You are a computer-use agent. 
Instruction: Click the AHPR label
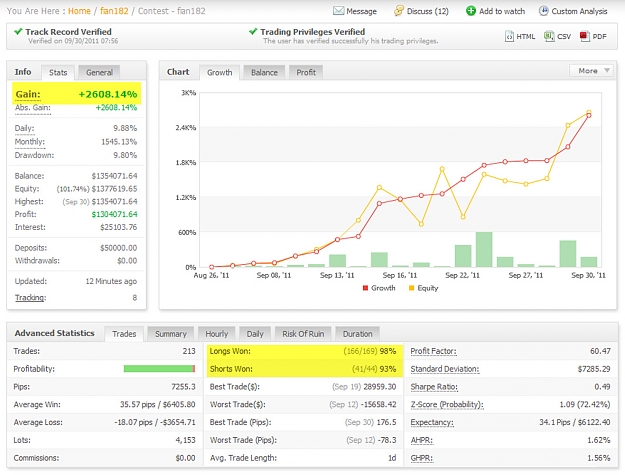[421, 440]
